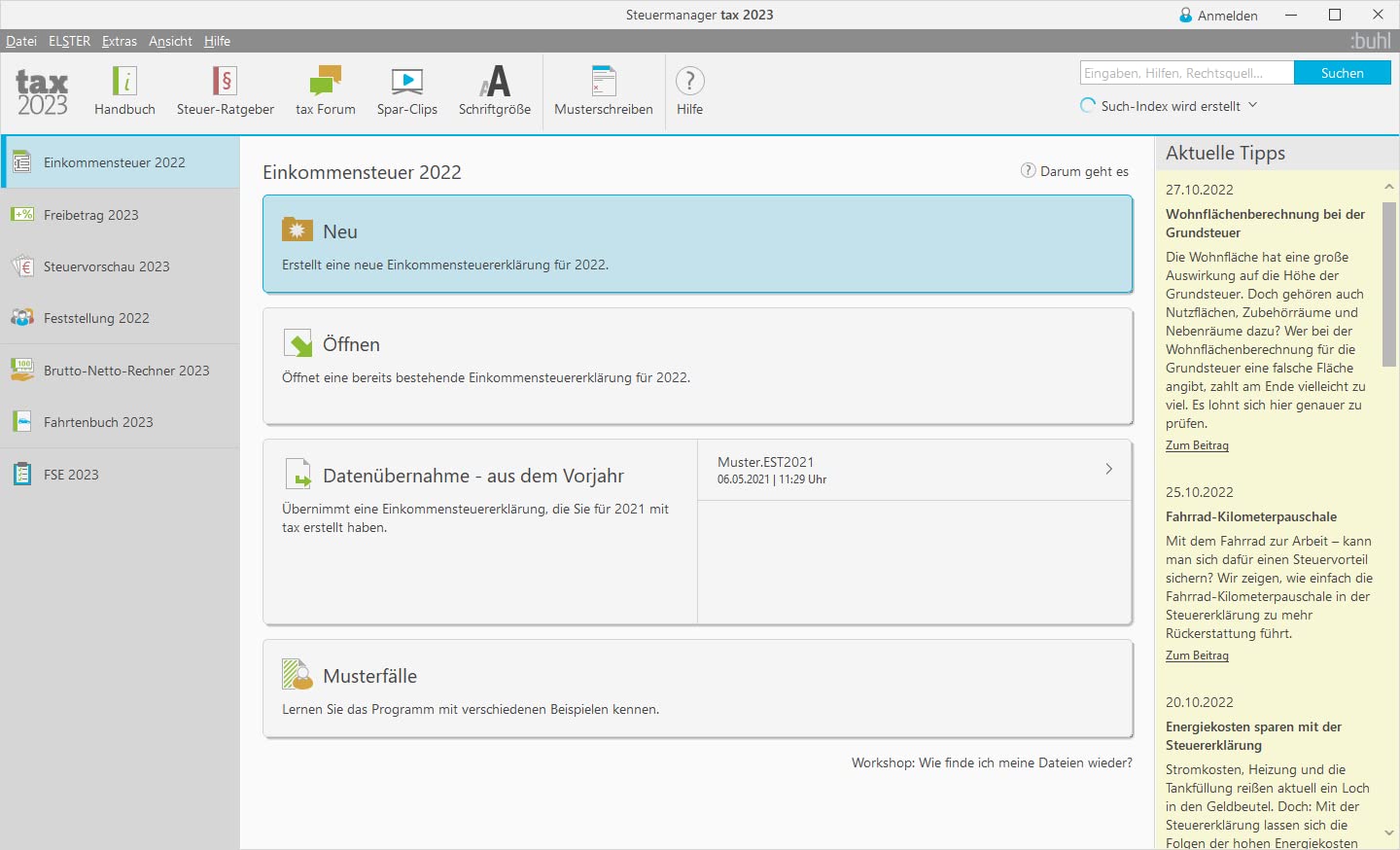Open the Handbuch toolbar icon

(x=125, y=81)
